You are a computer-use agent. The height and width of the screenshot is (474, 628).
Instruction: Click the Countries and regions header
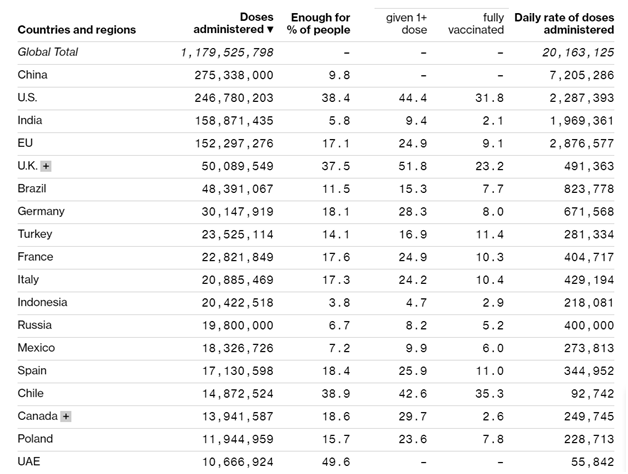pos(77,30)
